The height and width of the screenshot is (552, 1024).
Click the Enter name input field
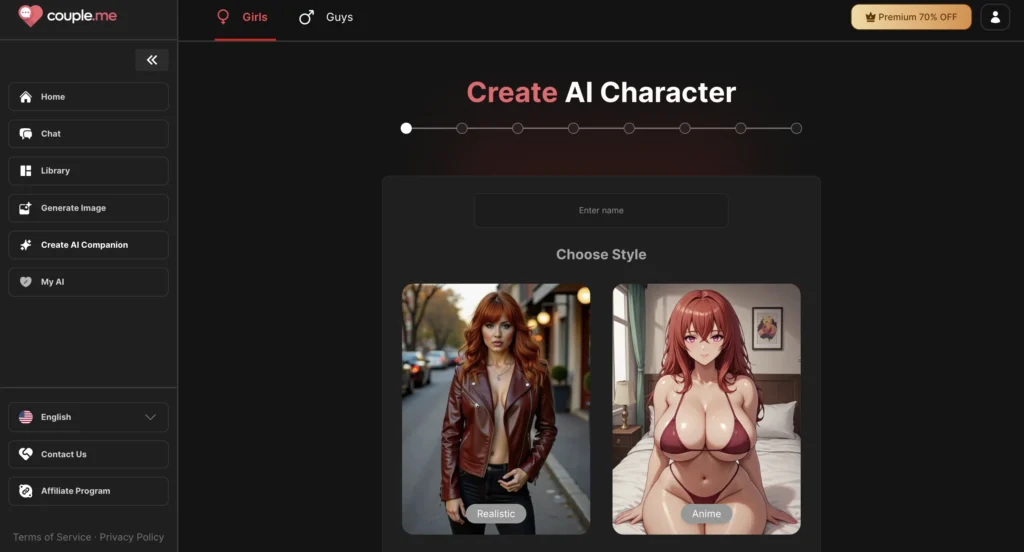point(601,211)
